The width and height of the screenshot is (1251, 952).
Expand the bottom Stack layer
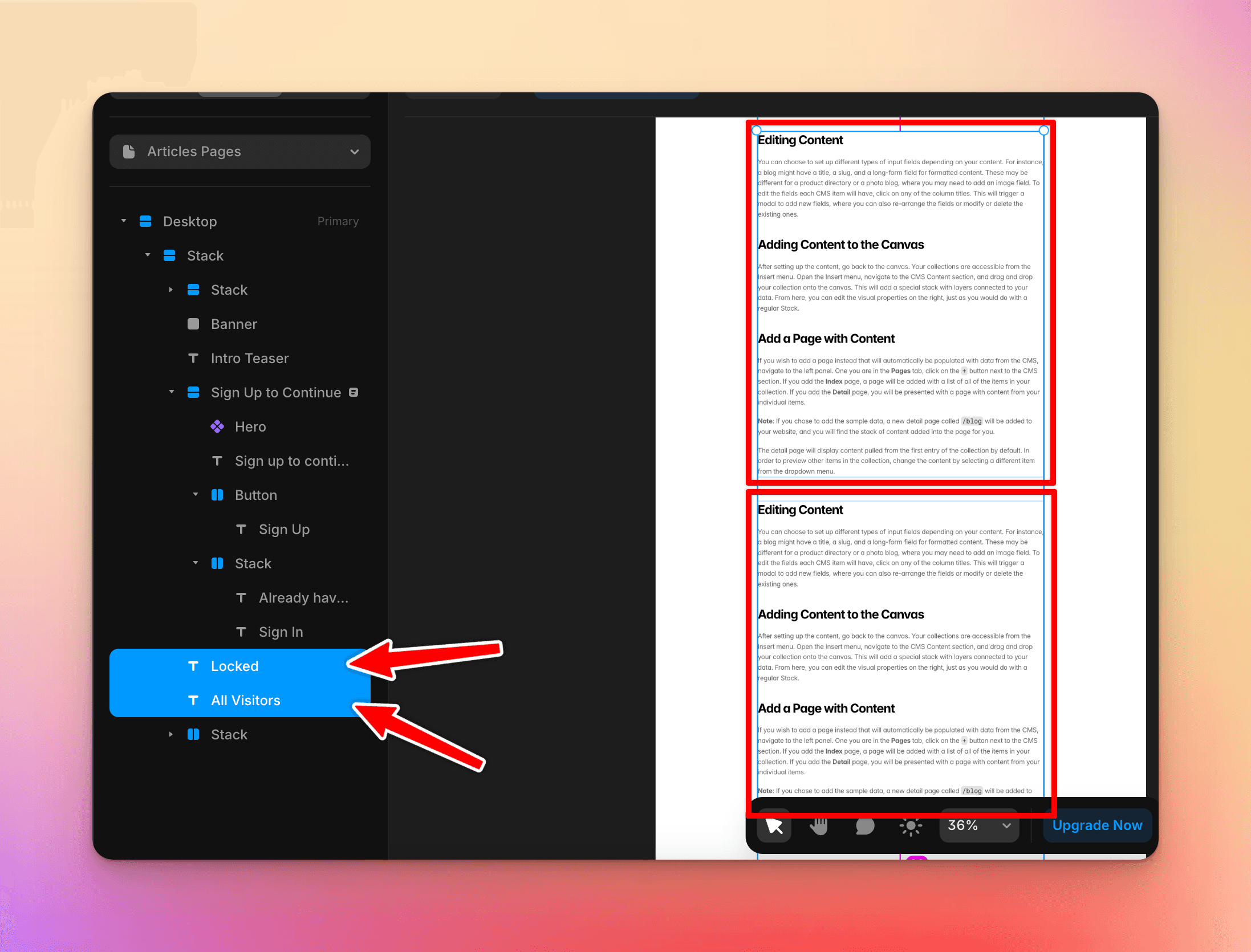(170, 734)
